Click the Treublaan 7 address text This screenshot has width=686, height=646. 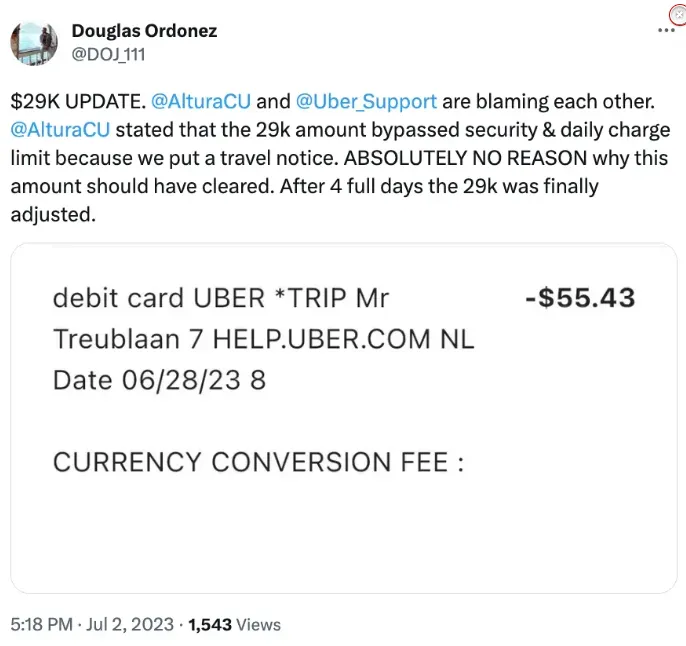tap(110, 339)
